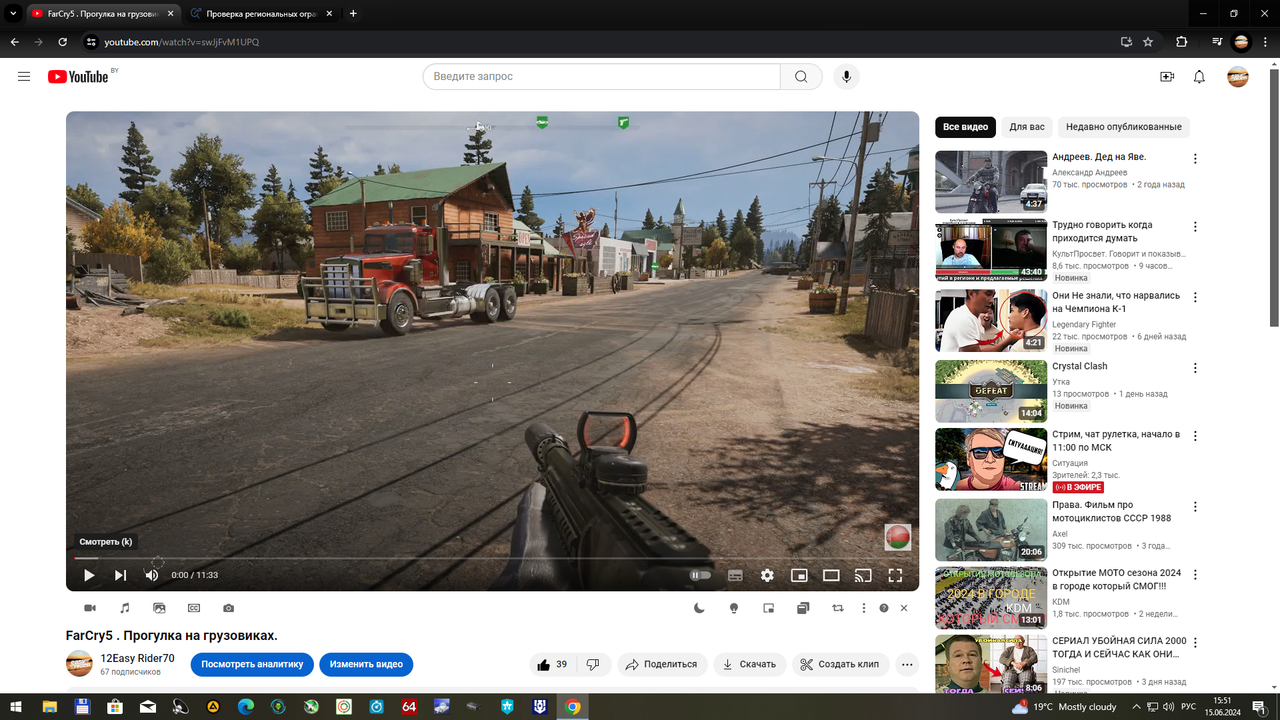Image resolution: width=1280 pixels, height=720 pixels.
Task: Start voice search with microphone icon
Action: 846,76
